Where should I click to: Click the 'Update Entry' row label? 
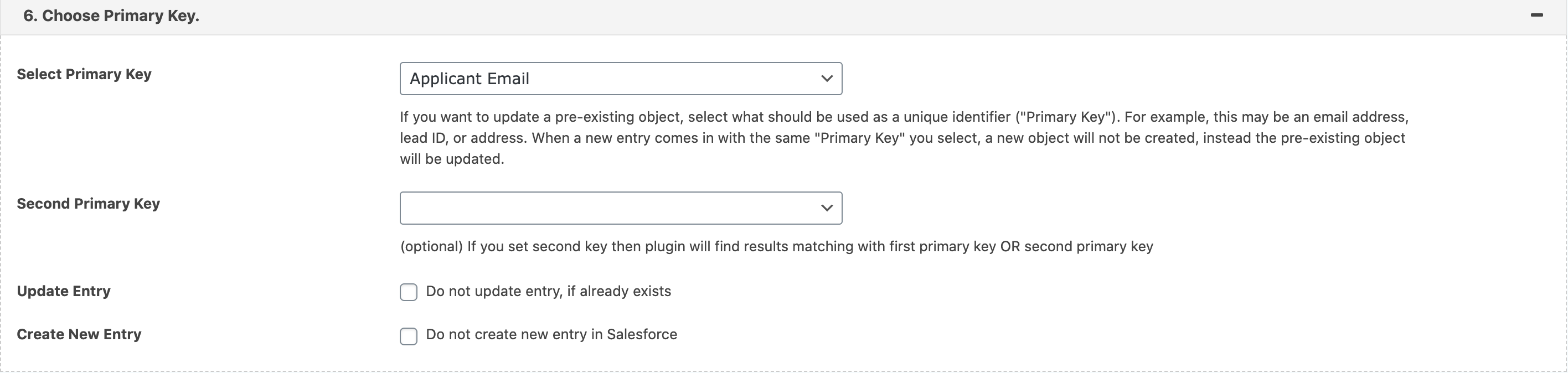(63, 292)
